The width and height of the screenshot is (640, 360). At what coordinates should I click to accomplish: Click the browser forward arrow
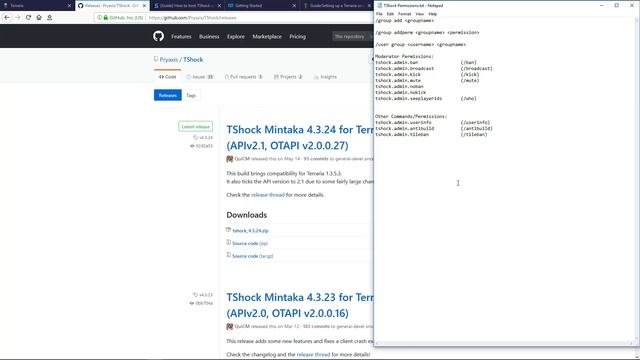(17, 18)
